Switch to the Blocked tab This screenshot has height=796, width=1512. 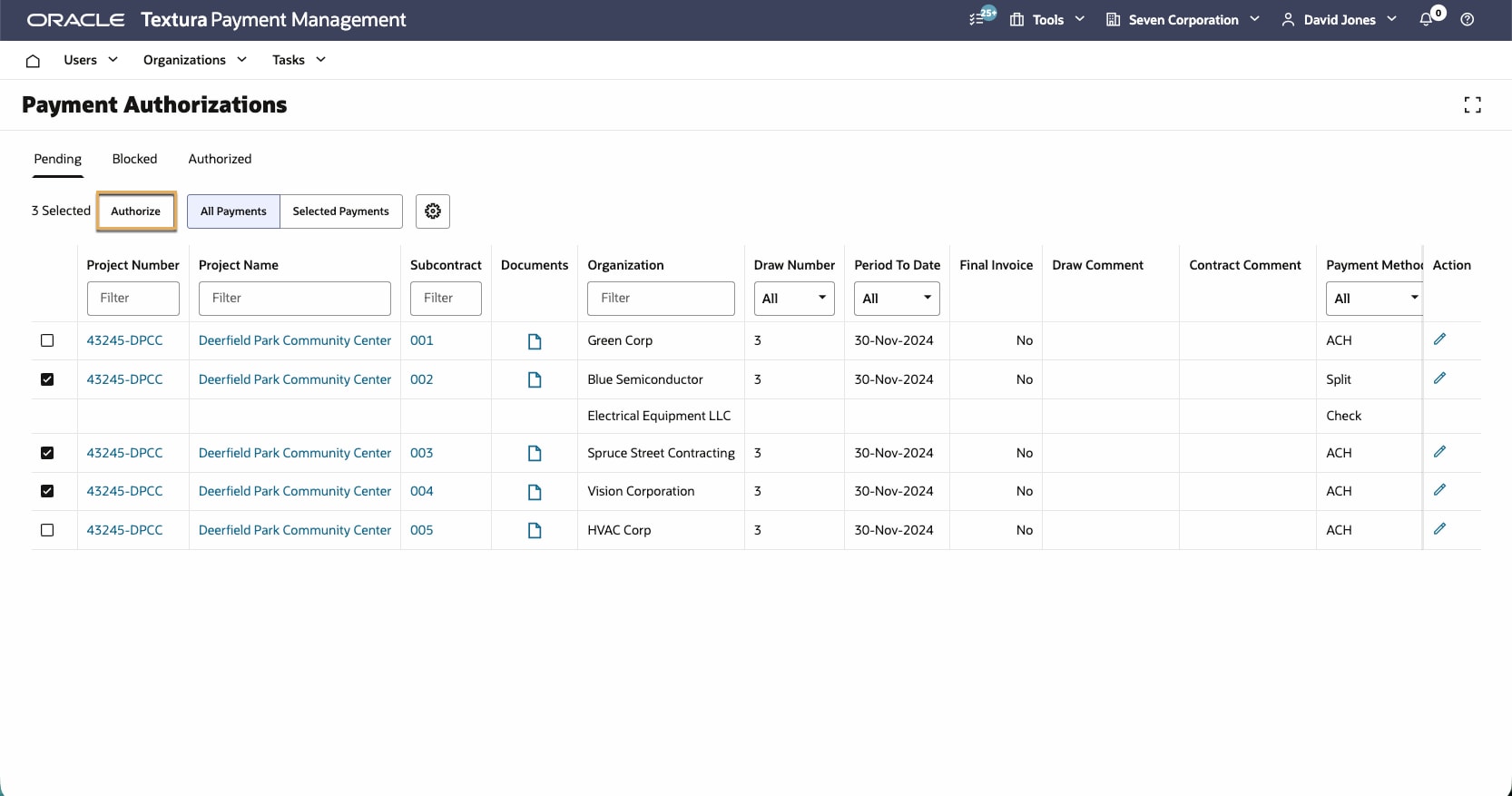click(134, 159)
